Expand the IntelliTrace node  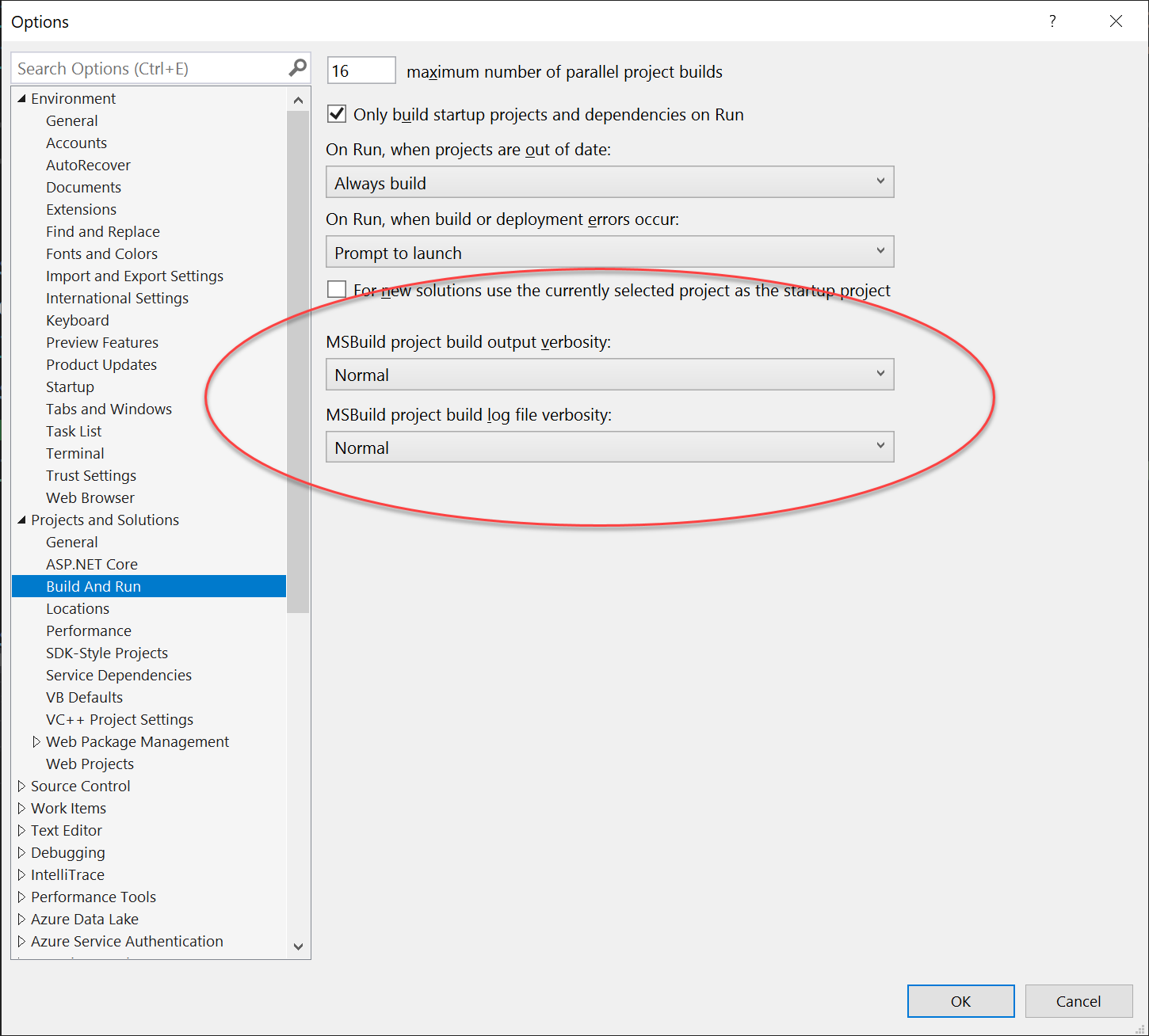click(21, 874)
